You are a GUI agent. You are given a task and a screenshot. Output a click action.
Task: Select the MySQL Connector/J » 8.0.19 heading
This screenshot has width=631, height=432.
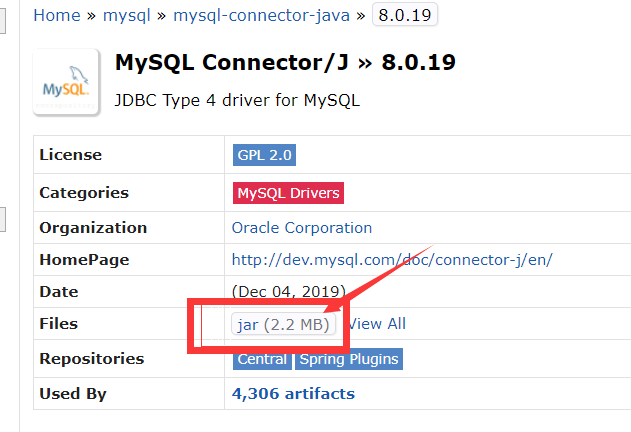(285, 63)
